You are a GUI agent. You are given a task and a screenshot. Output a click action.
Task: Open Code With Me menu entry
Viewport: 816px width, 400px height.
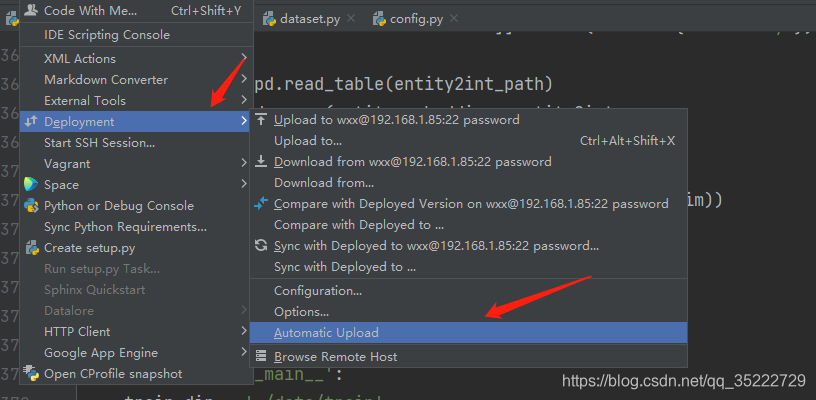pyautogui.click(x=136, y=10)
